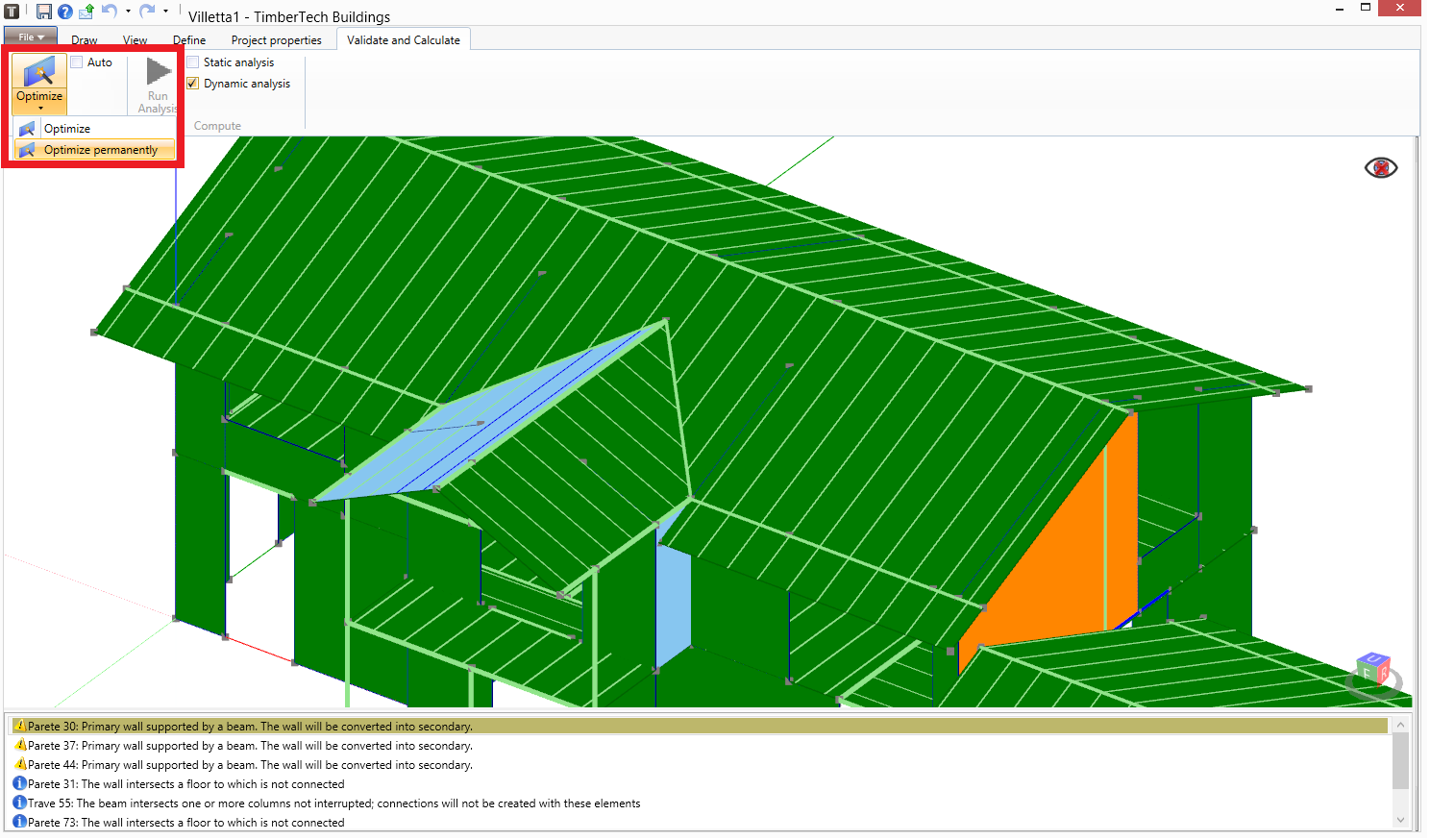Viewport: 1430px width, 840px height.
Task: Click warning icon beside Parete 30
Action: coord(20,726)
